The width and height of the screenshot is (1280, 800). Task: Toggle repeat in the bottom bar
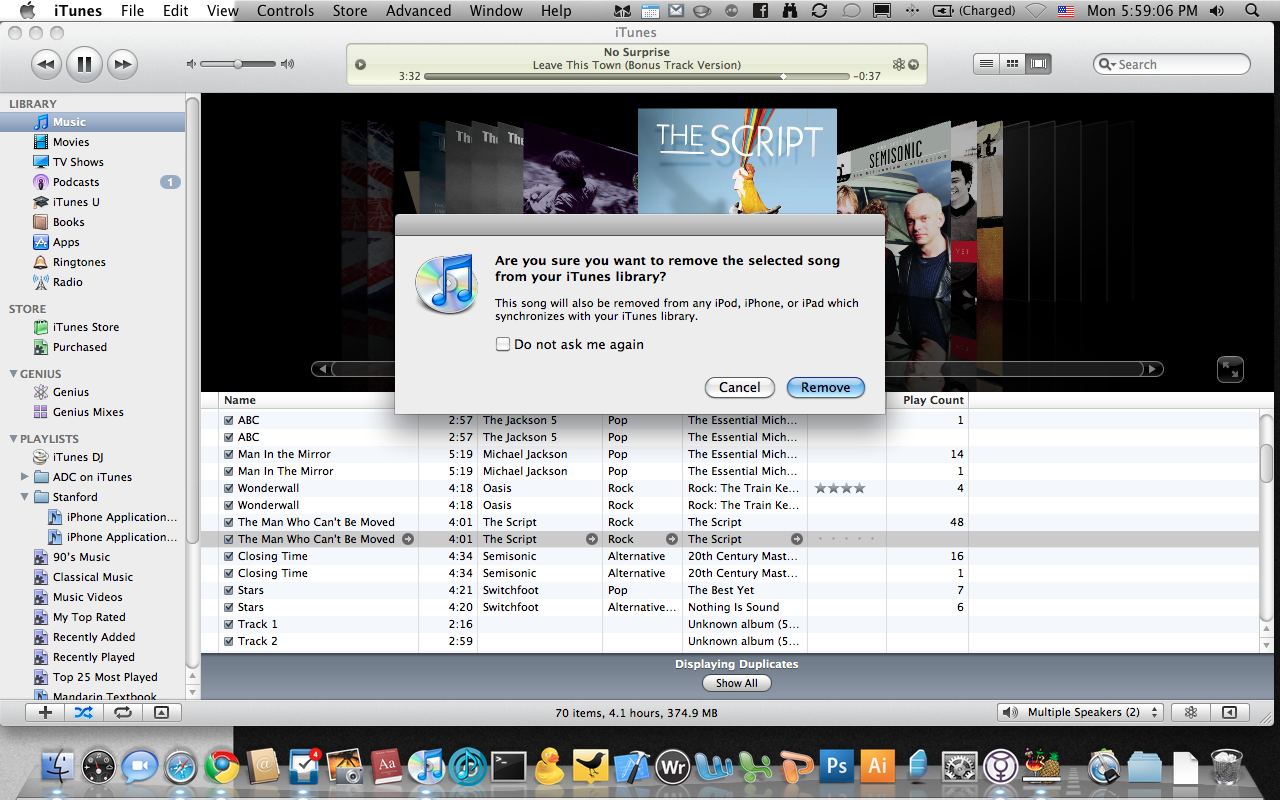(122, 712)
